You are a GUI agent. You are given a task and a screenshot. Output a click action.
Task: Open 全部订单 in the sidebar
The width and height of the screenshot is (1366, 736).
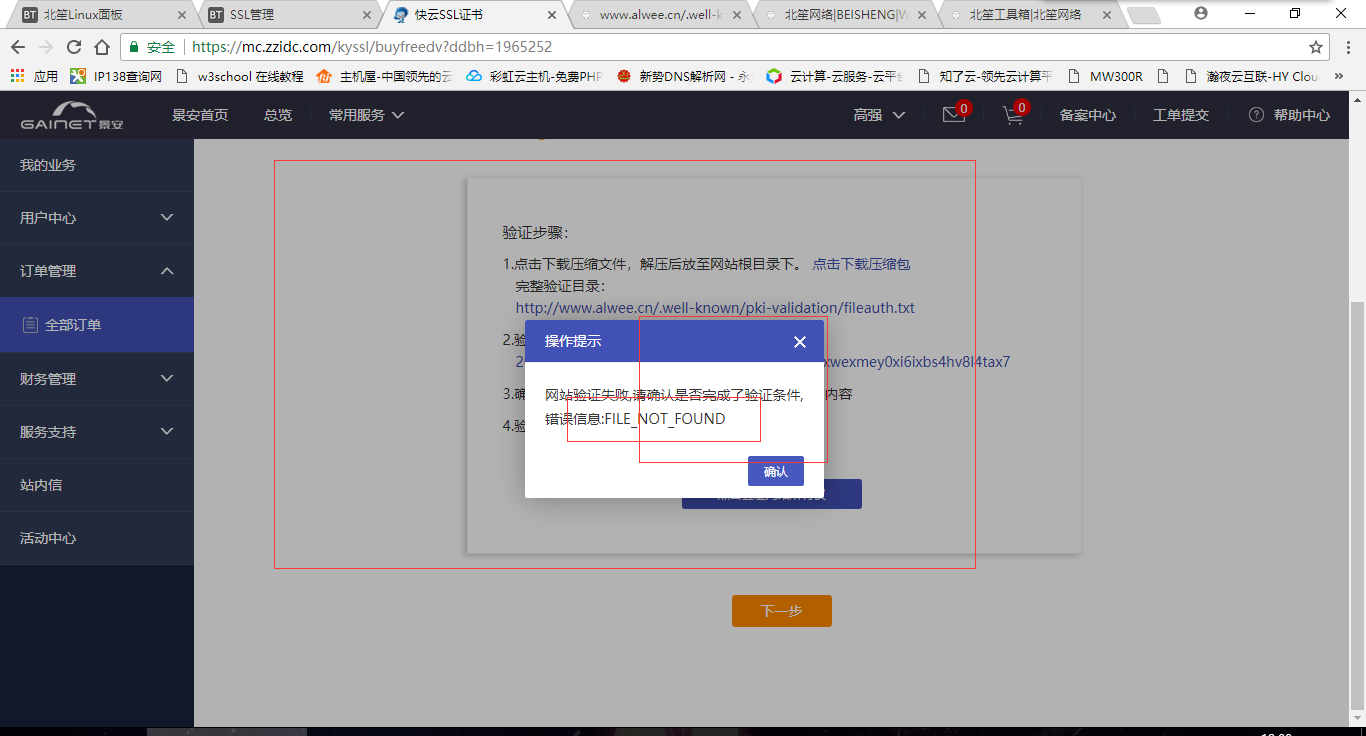[97, 325]
